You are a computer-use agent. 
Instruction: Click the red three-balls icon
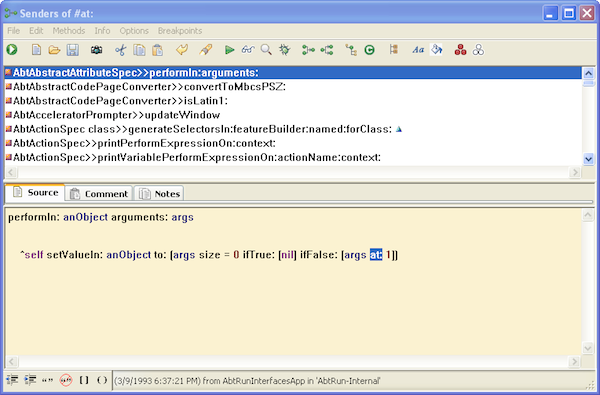tap(460, 50)
